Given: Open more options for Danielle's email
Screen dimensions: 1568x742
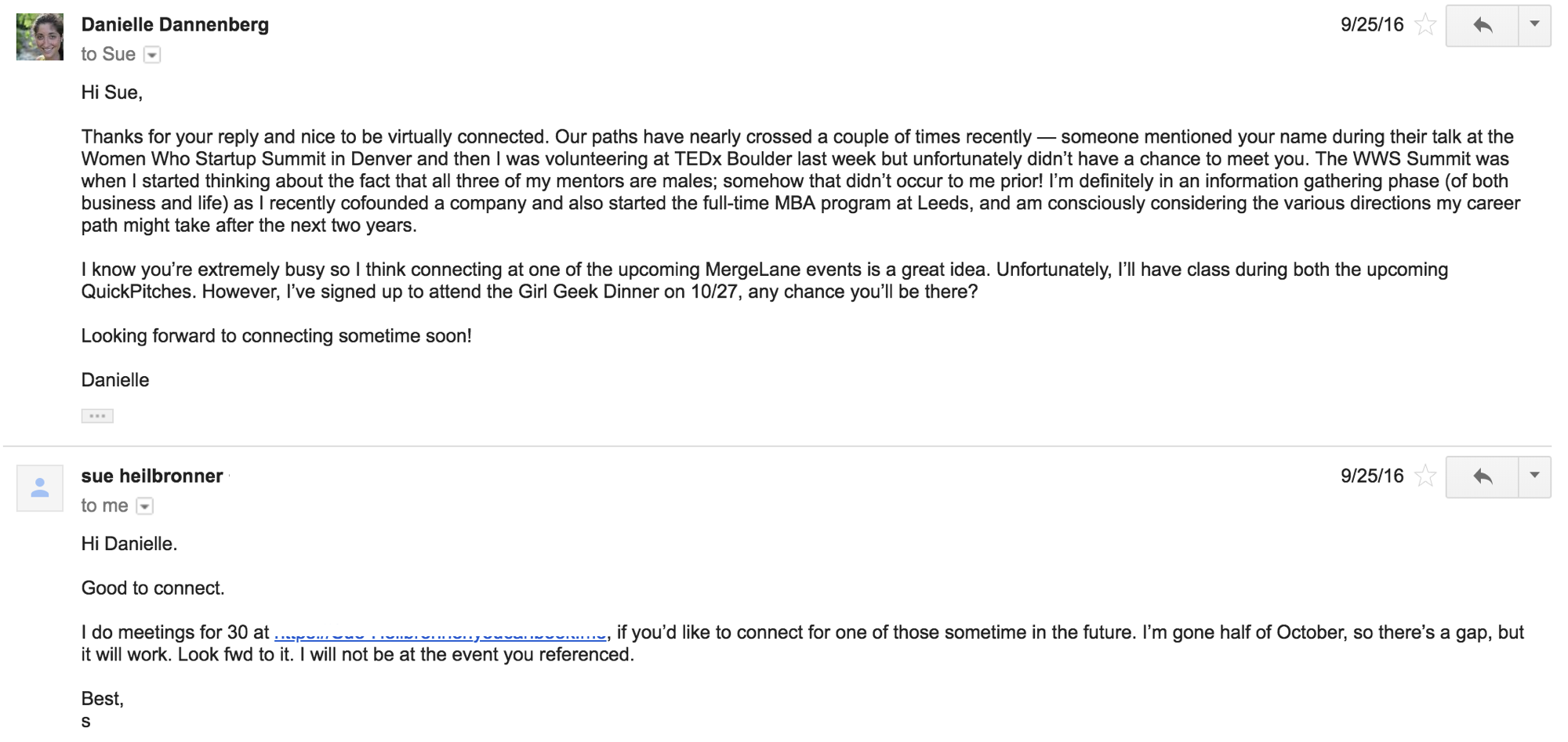Looking at the screenshot, I should 1534,25.
